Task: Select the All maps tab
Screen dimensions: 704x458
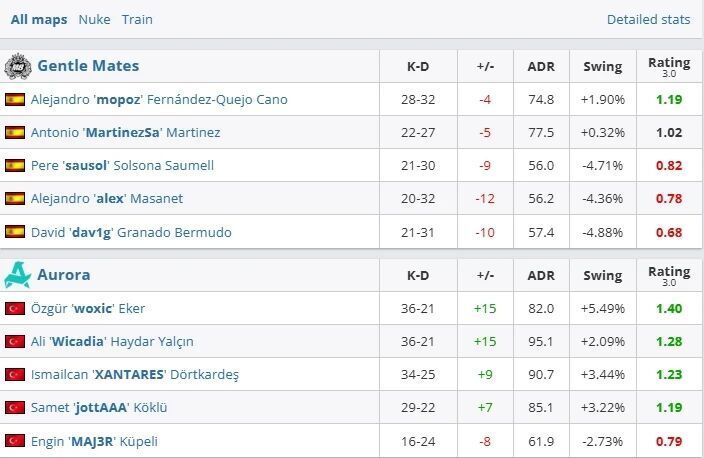Action: (39, 19)
